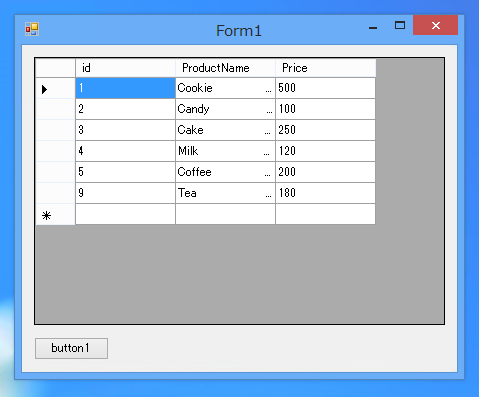Select the entire Candy row via its row header
This screenshot has width=479, height=397.
[x=55, y=109]
